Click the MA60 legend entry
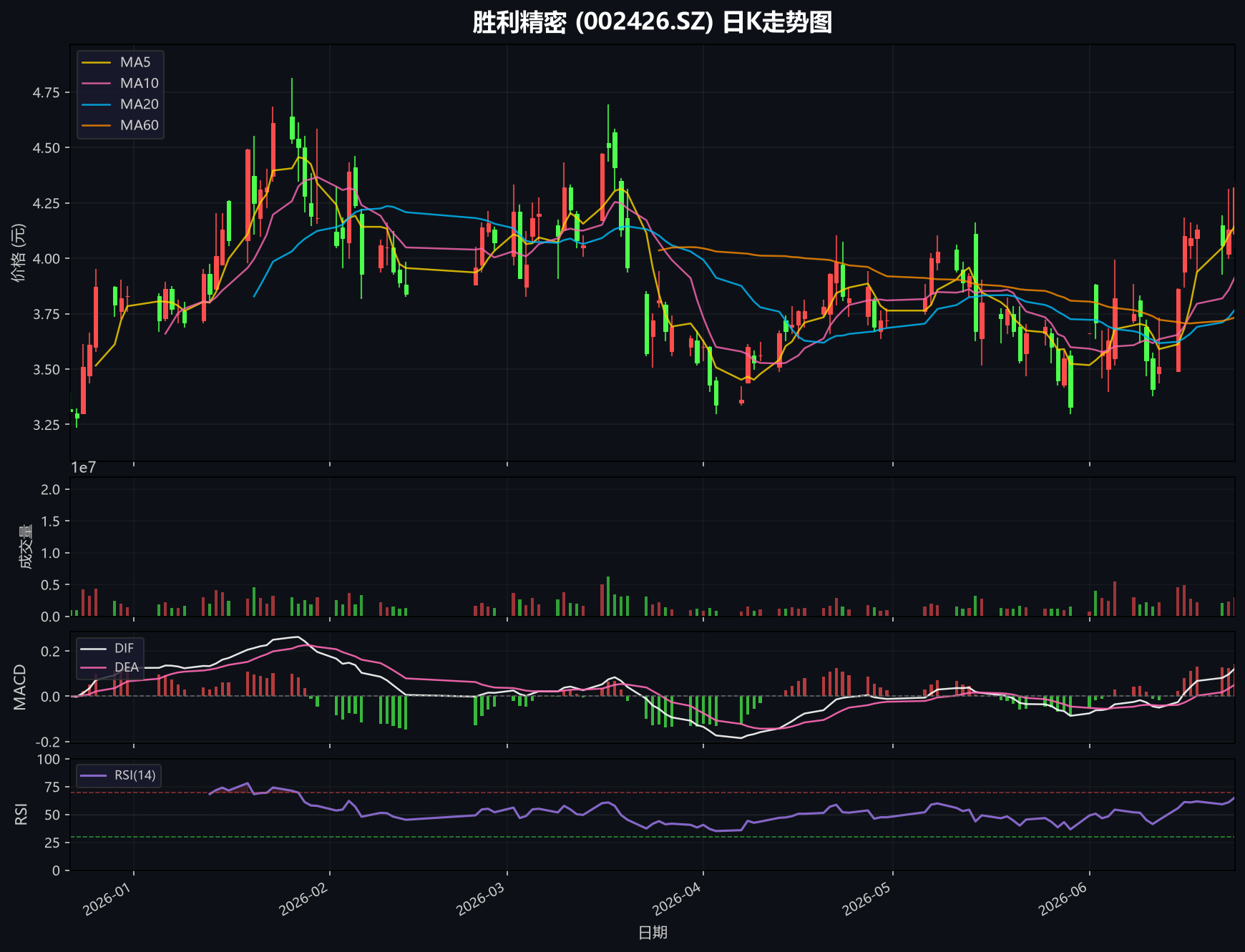This screenshot has height=952, width=1245. 119,125
